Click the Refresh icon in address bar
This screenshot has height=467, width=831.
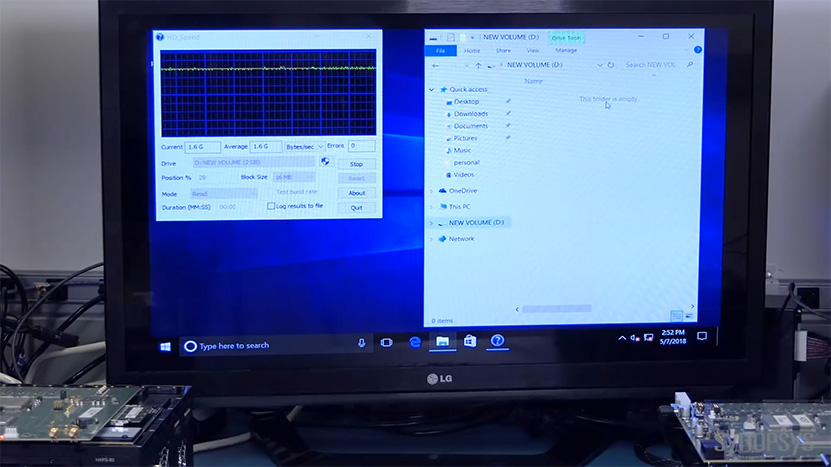(x=611, y=65)
